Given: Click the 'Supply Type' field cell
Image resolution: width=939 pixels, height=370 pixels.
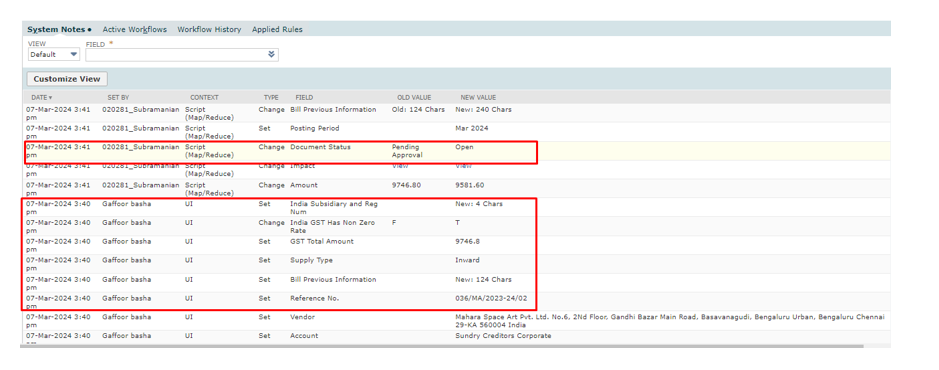Looking at the screenshot, I should pyautogui.click(x=311, y=260).
